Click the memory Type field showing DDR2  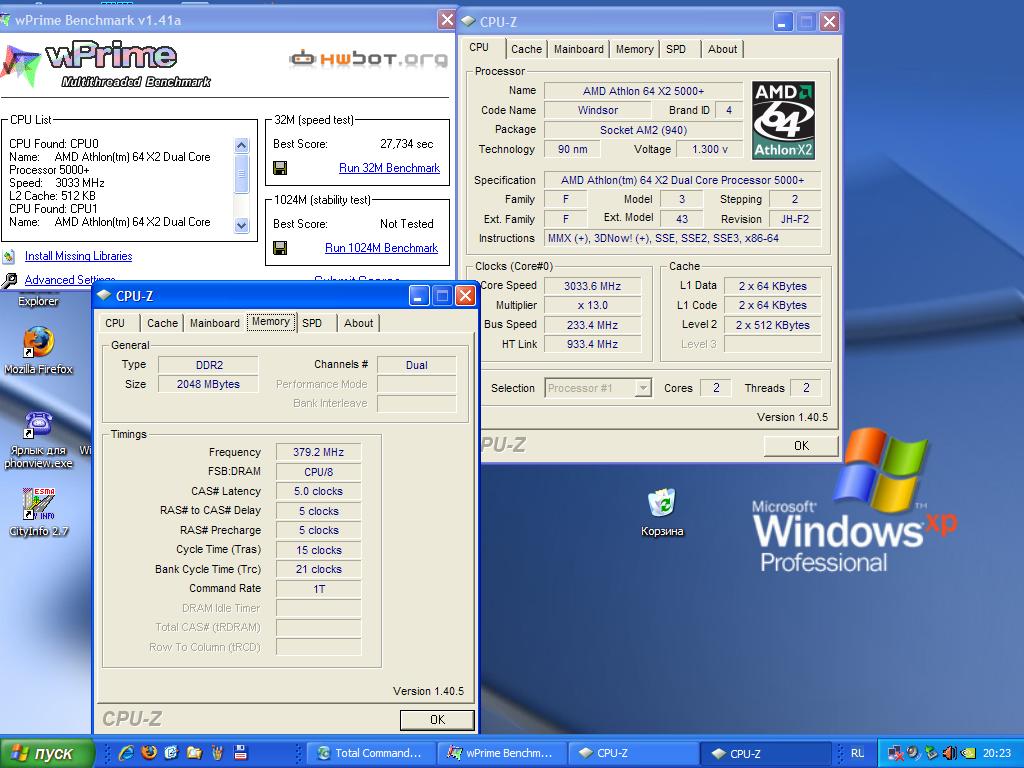tap(208, 365)
